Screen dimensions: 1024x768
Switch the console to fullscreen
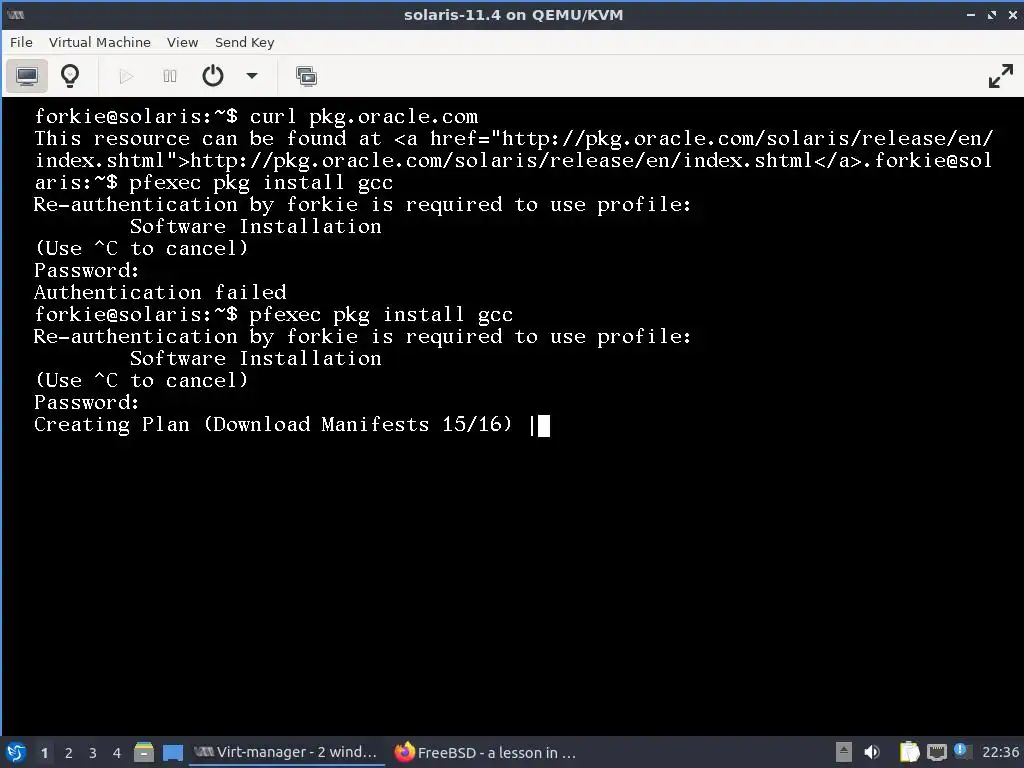point(1000,76)
